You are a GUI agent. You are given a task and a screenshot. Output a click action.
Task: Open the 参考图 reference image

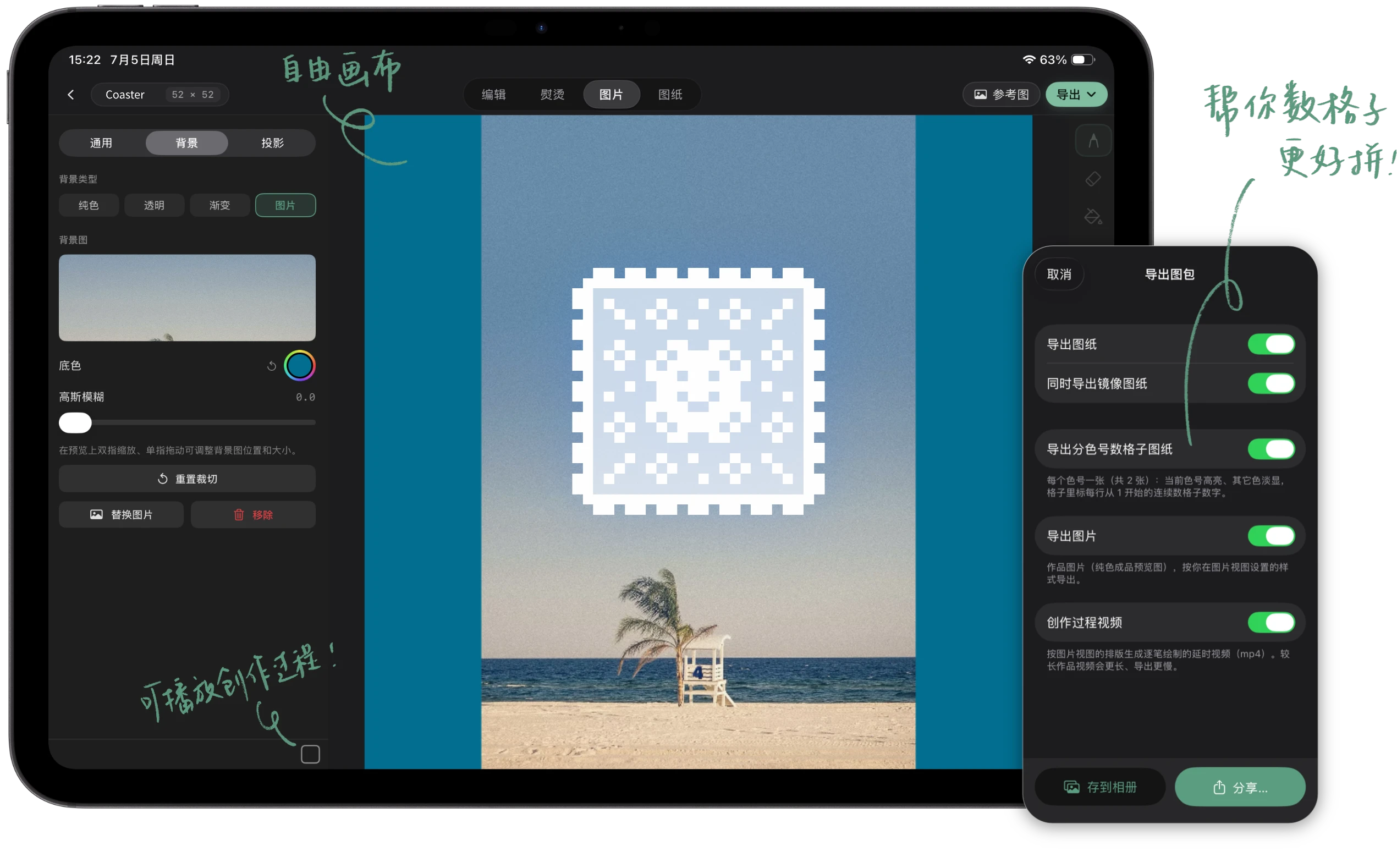(x=1001, y=94)
